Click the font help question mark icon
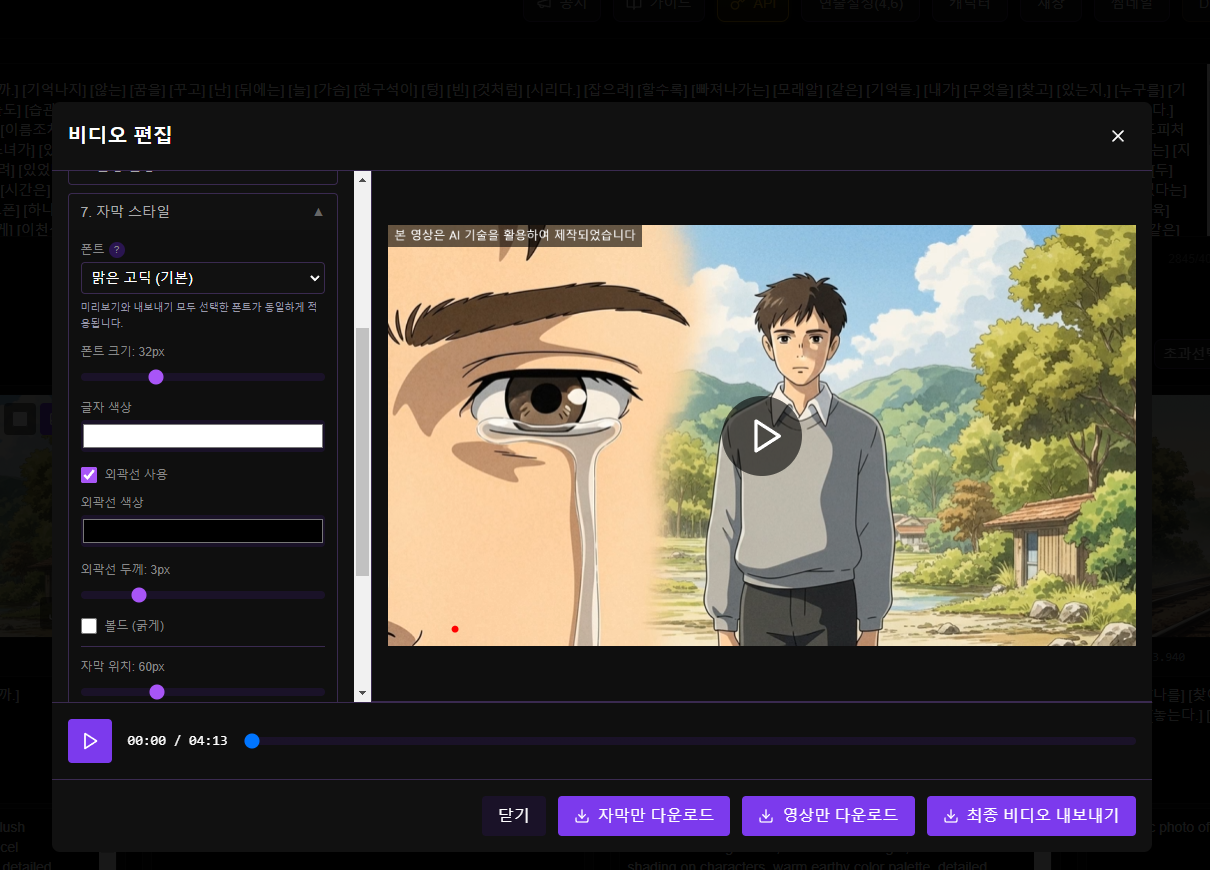The height and width of the screenshot is (870, 1210). tap(117, 250)
